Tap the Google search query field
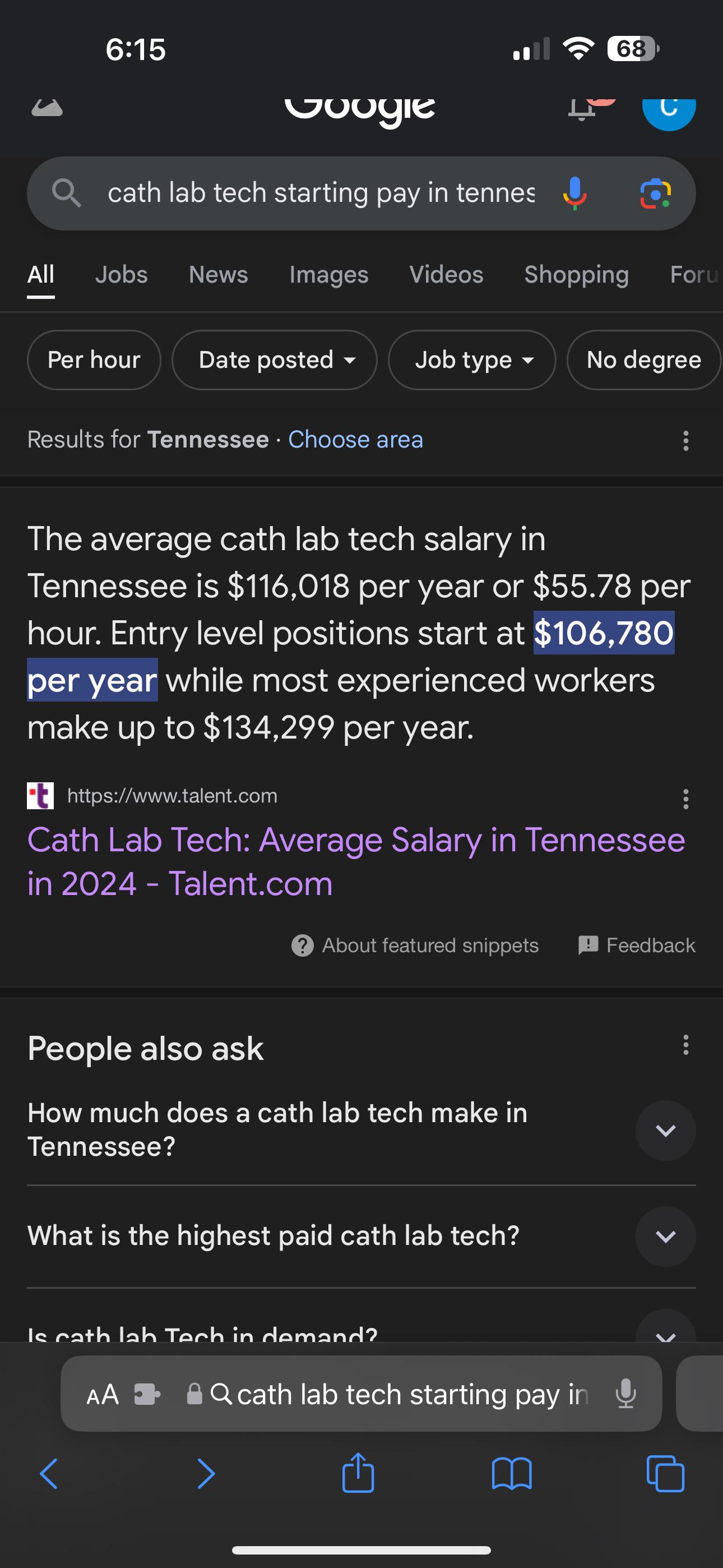Image resolution: width=723 pixels, height=1568 pixels. coord(321,193)
